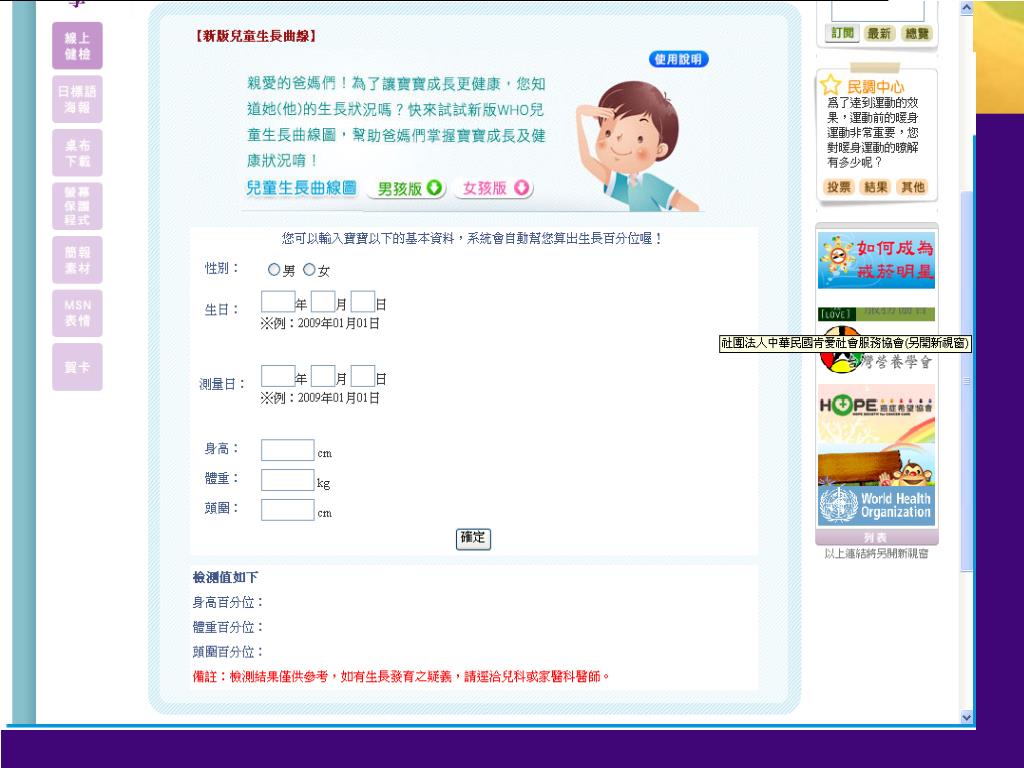Screen dimensions: 1024x768
Task: Open the 日標語海報 sidebar item
Action: [x=77, y=99]
